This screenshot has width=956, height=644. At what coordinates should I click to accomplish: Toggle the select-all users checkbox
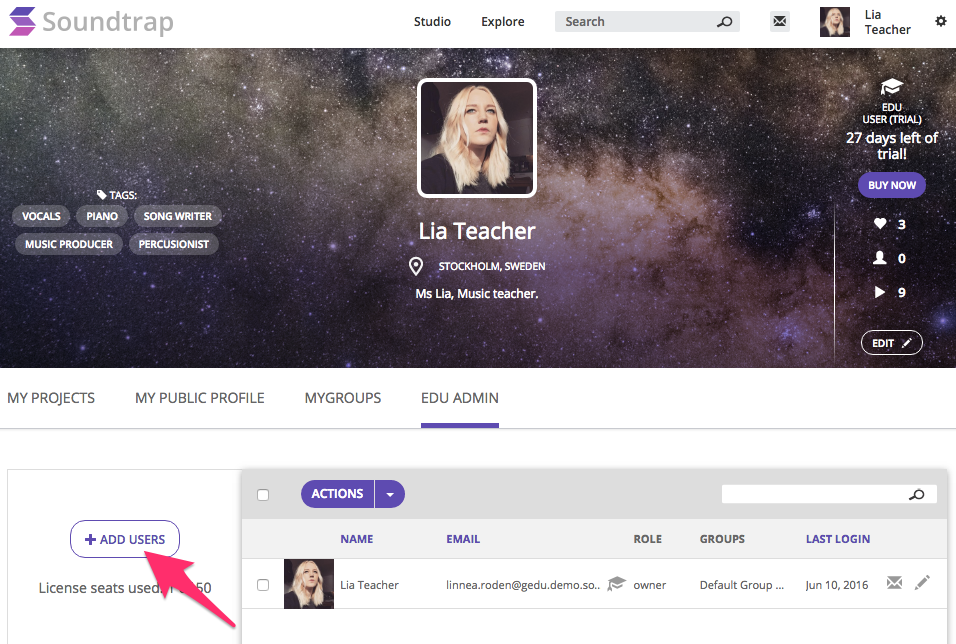pyautogui.click(x=263, y=495)
